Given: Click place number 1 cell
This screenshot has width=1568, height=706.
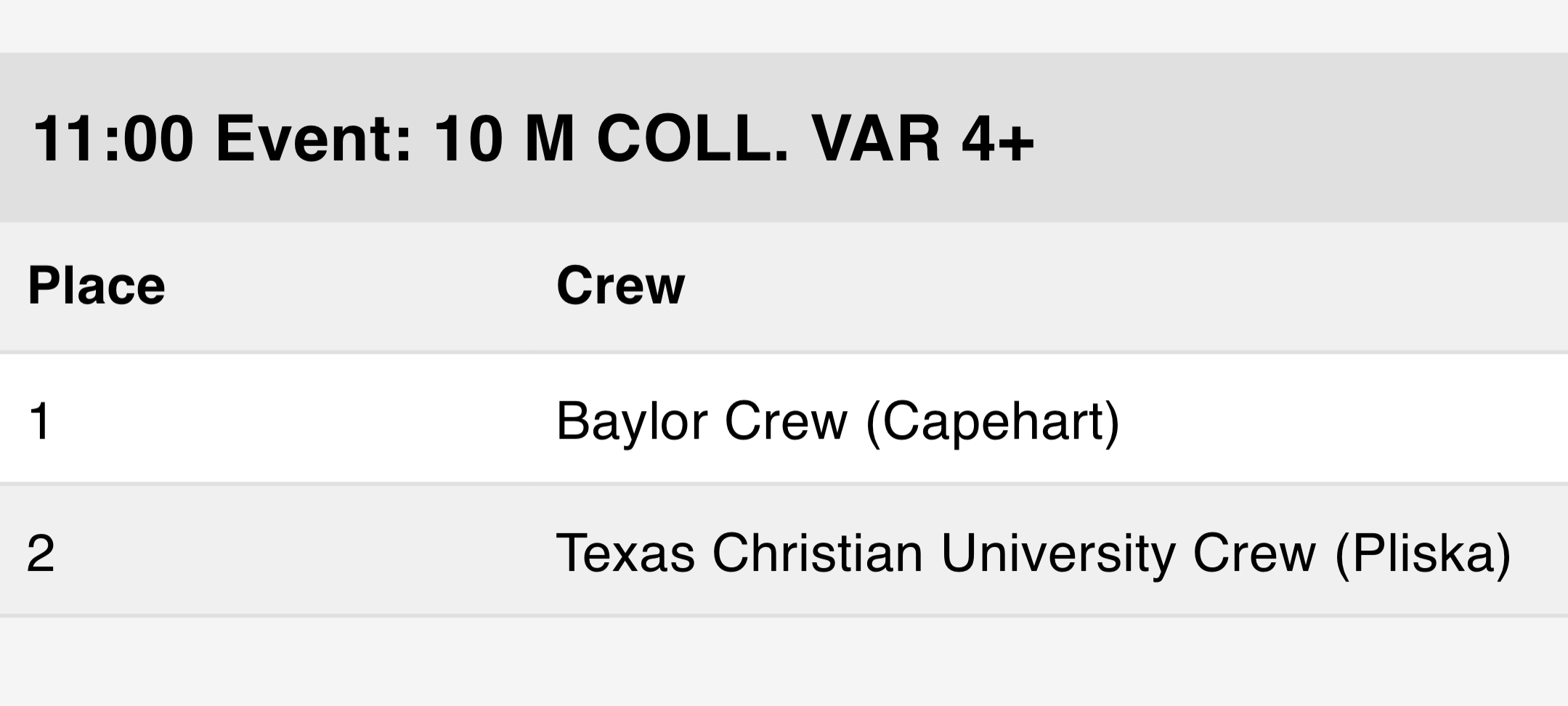Looking at the screenshot, I should 39,421.
